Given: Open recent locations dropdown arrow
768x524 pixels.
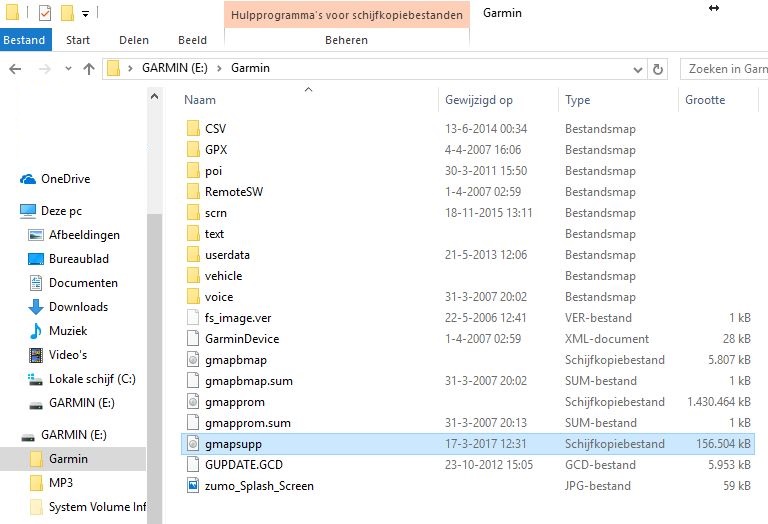Looking at the screenshot, I should pos(68,69).
